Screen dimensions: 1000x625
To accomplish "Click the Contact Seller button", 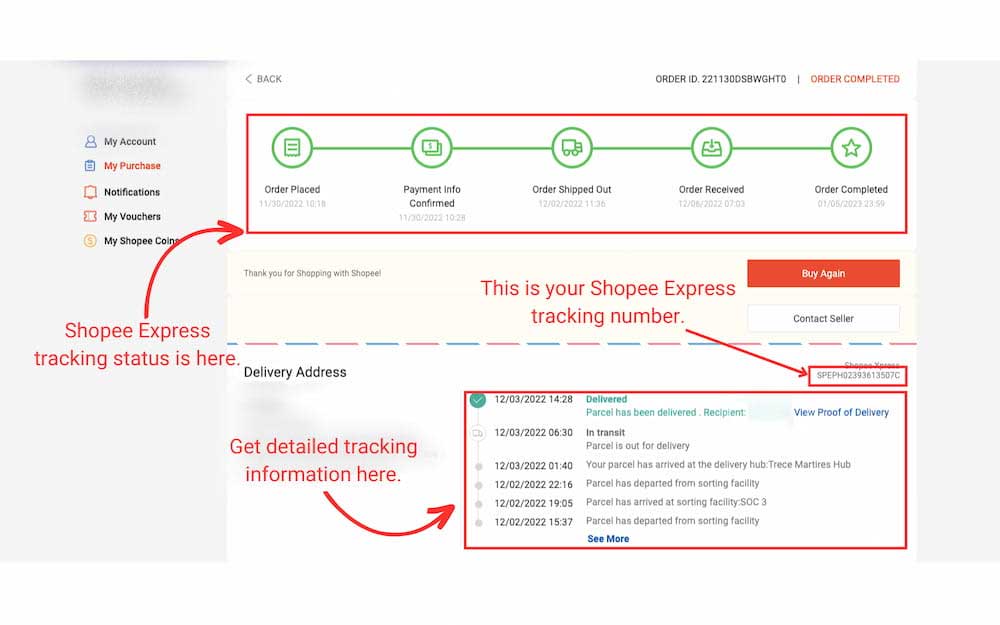I will (823, 318).
